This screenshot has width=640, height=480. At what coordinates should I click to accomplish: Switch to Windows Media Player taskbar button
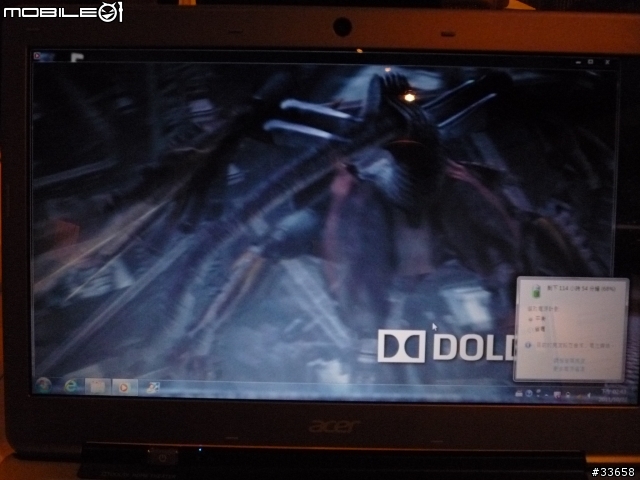click(124, 387)
